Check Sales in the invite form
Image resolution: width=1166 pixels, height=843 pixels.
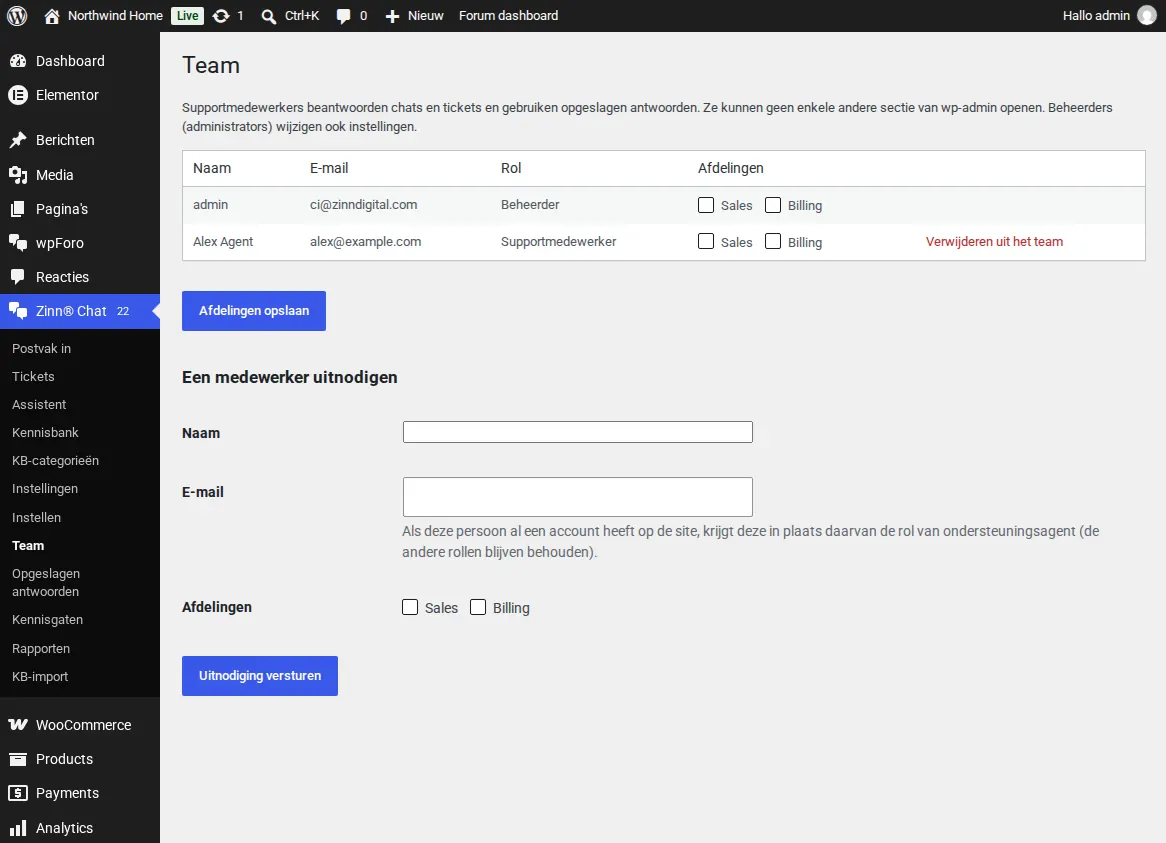pos(410,607)
